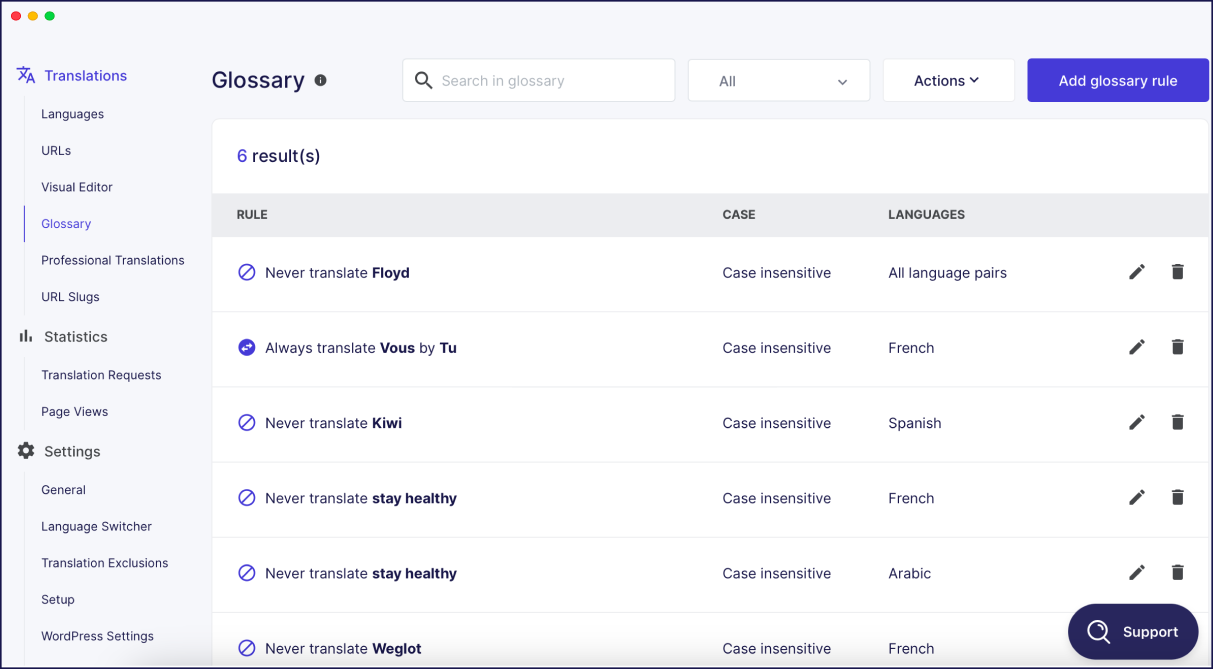This screenshot has height=669, width=1213.
Task: Open the Support chat
Action: click(1133, 631)
